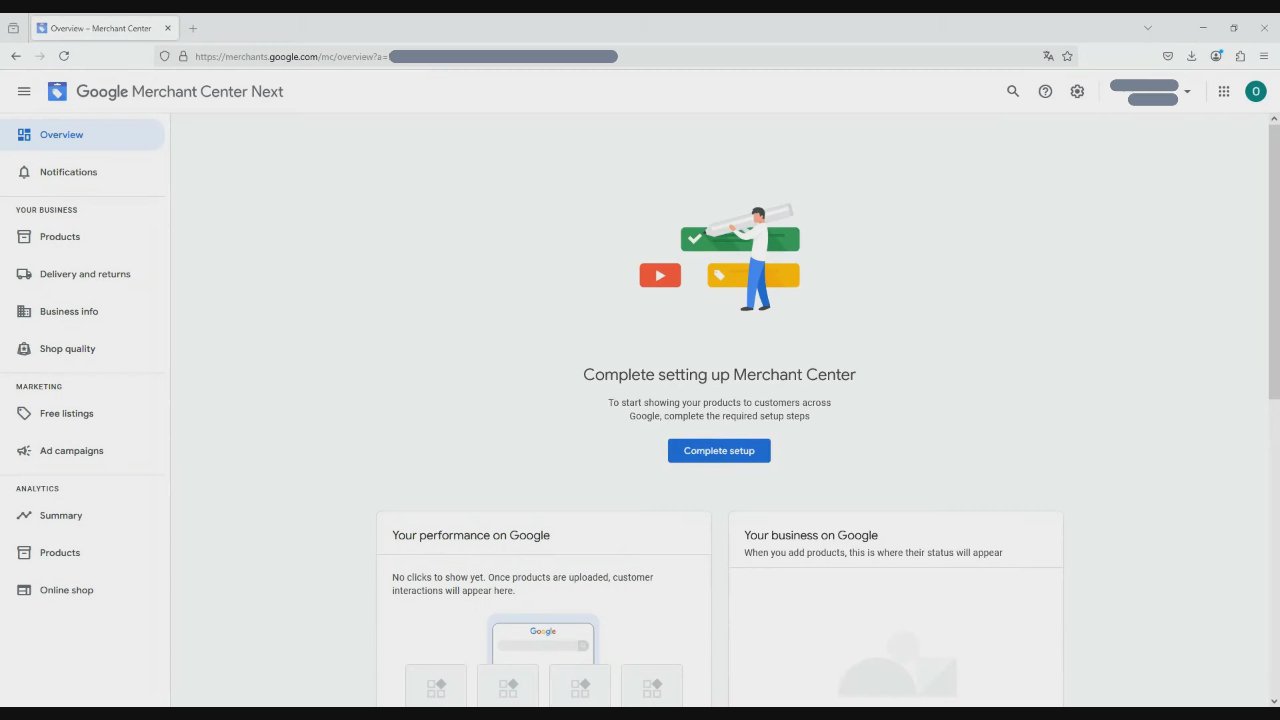Screen dimensions: 1280x720
Task: Open the search icon in header
Action: [x=1013, y=91]
